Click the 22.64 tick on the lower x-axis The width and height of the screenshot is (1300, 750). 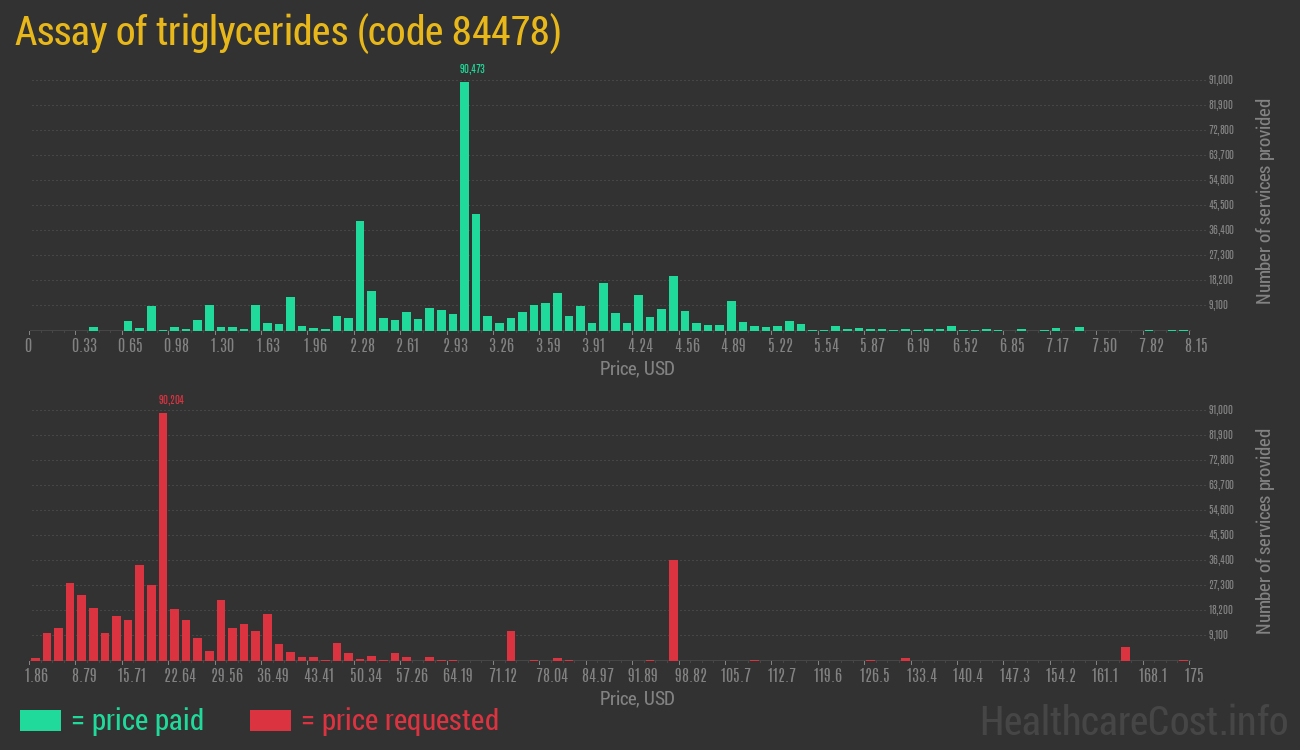click(180, 676)
